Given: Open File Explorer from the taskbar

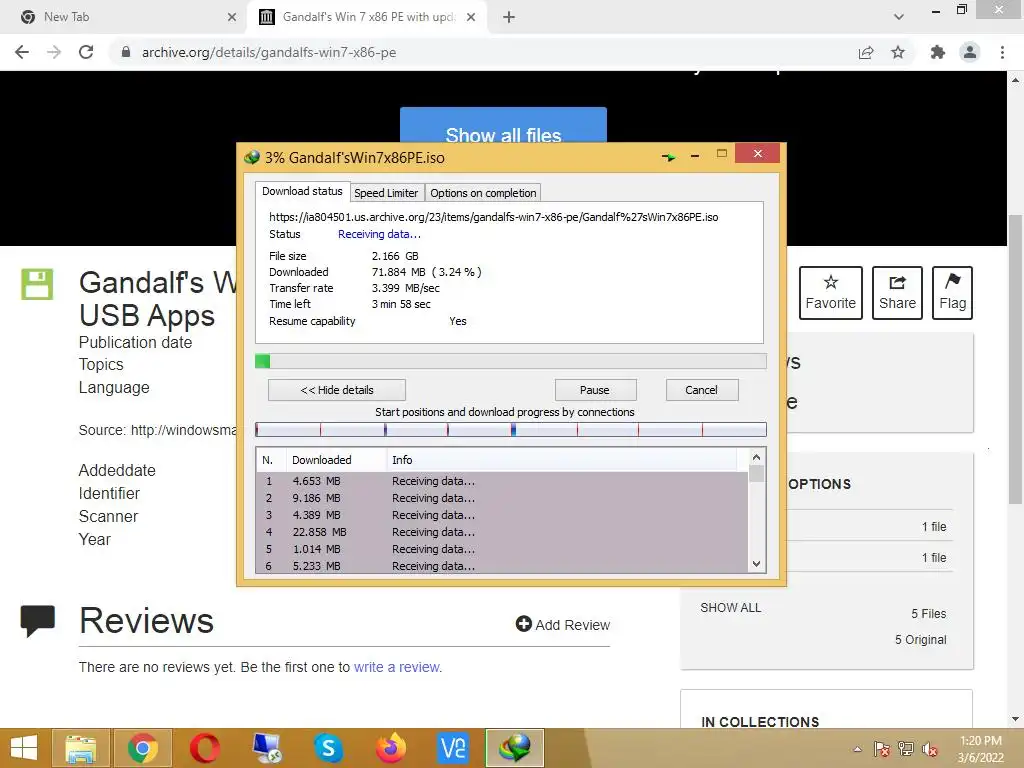Looking at the screenshot, I should click(80, 748).
